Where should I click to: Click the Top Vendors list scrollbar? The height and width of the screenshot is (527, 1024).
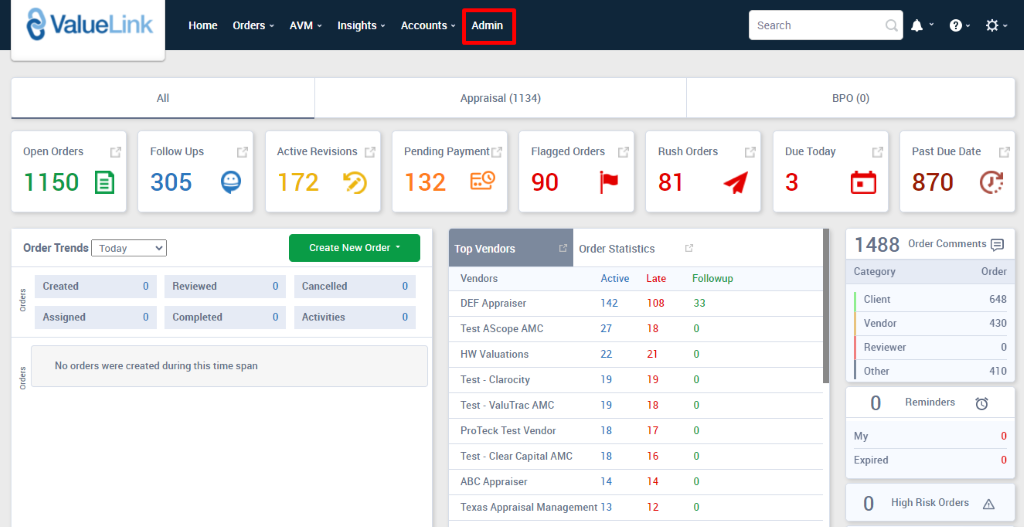tap(825, 310)
